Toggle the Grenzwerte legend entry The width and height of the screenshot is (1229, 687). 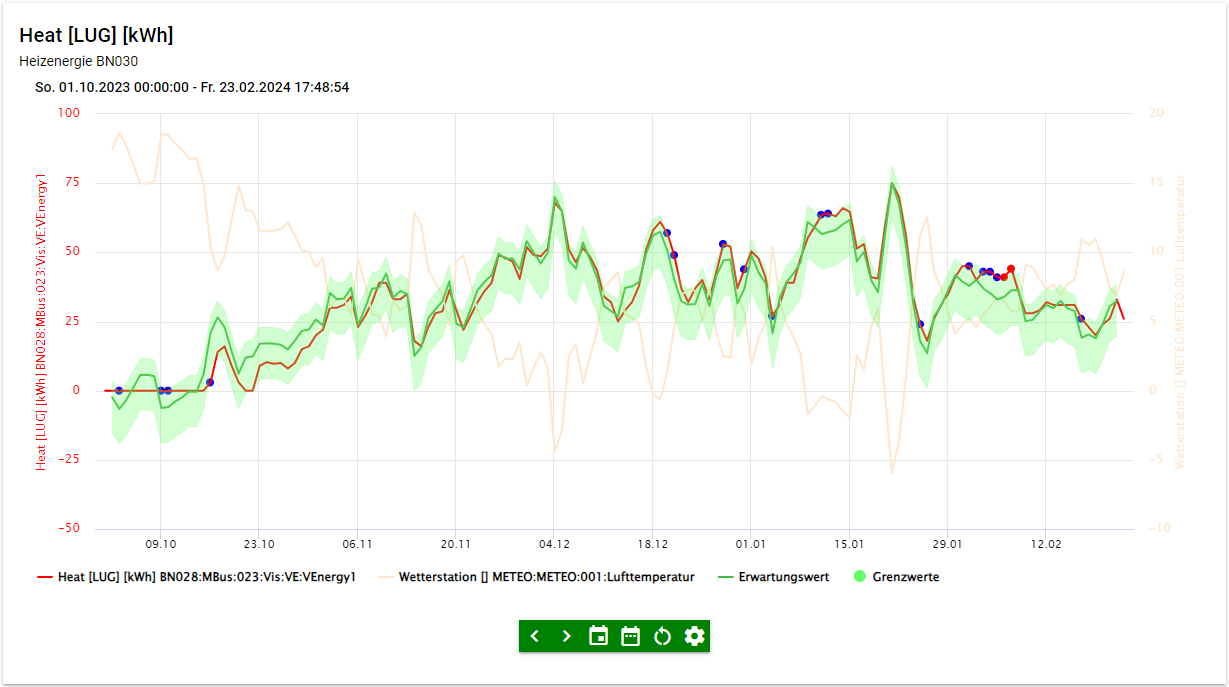[x=905, y=577]
